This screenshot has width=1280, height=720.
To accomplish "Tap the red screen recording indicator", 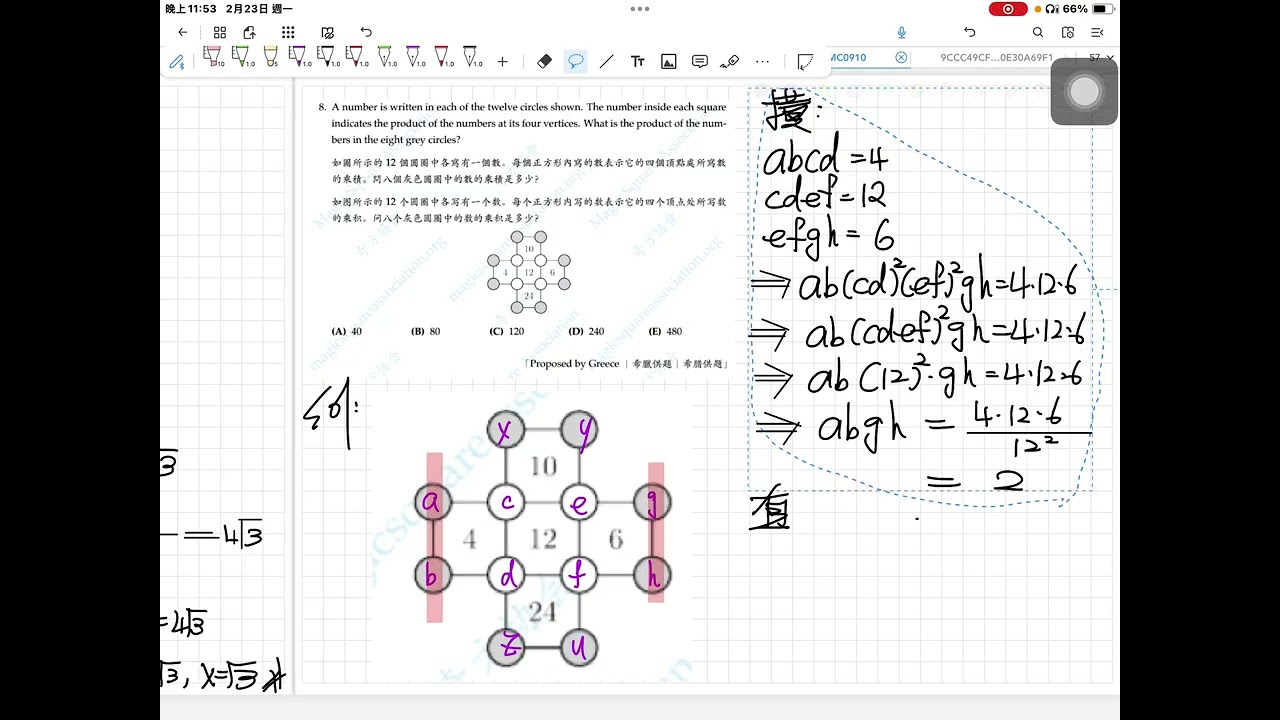I will 1008,9.
